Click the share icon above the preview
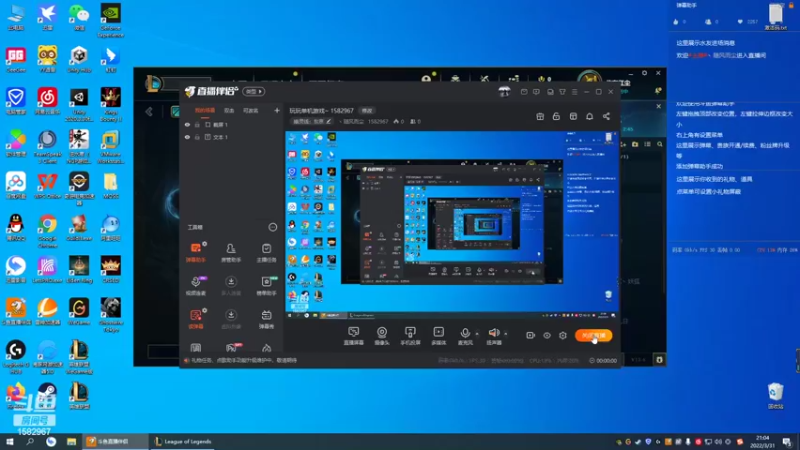The height and width of the screenshot is (450, 800). tap(606, 116)
